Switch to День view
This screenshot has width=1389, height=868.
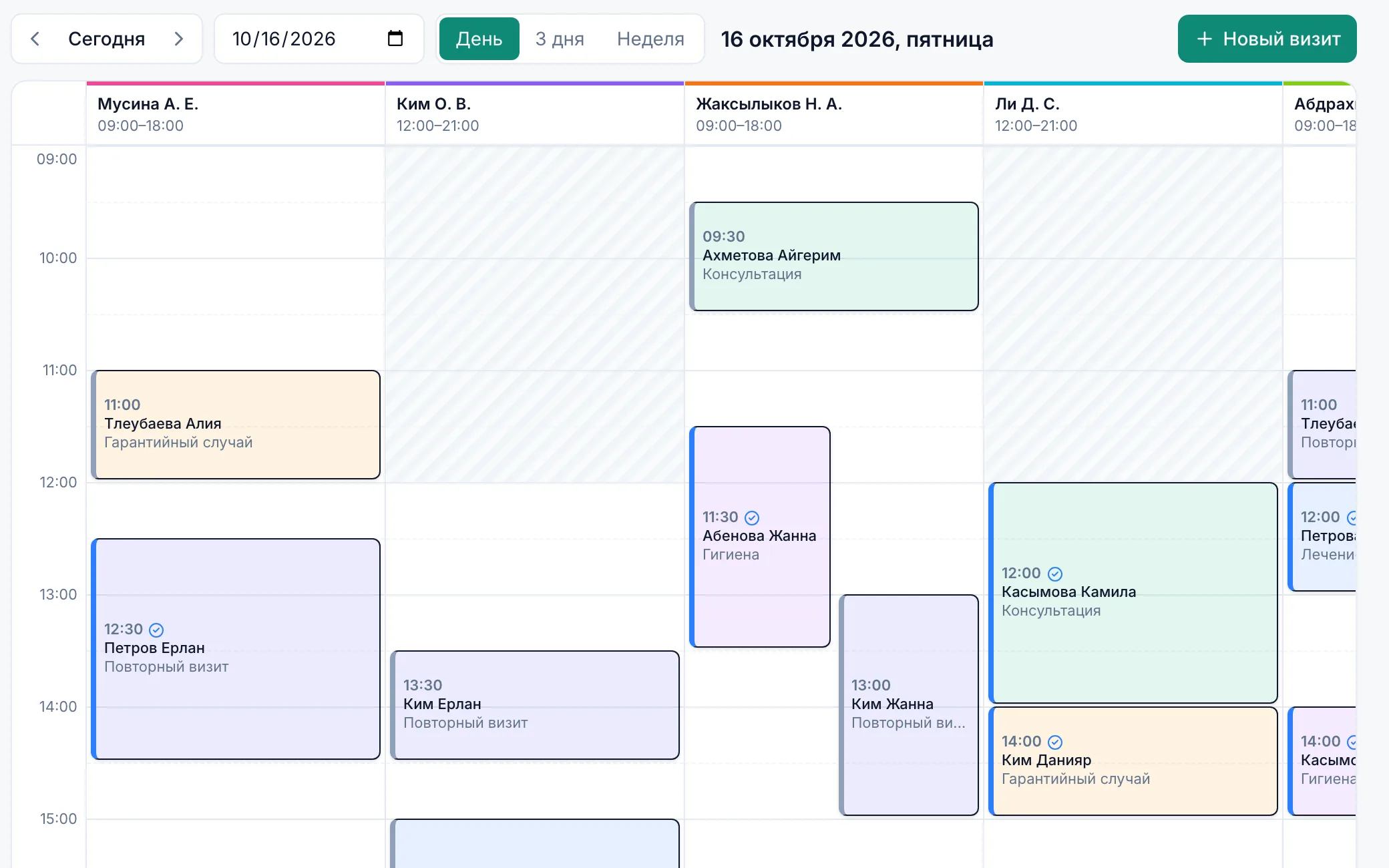(479, 39)
